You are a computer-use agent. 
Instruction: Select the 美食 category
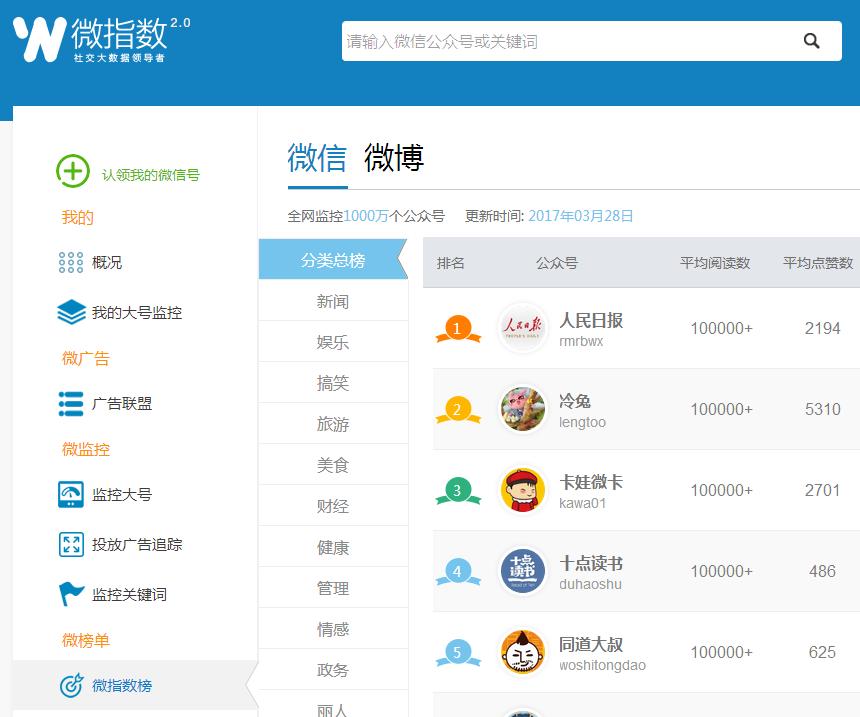(x=332, y=464)
